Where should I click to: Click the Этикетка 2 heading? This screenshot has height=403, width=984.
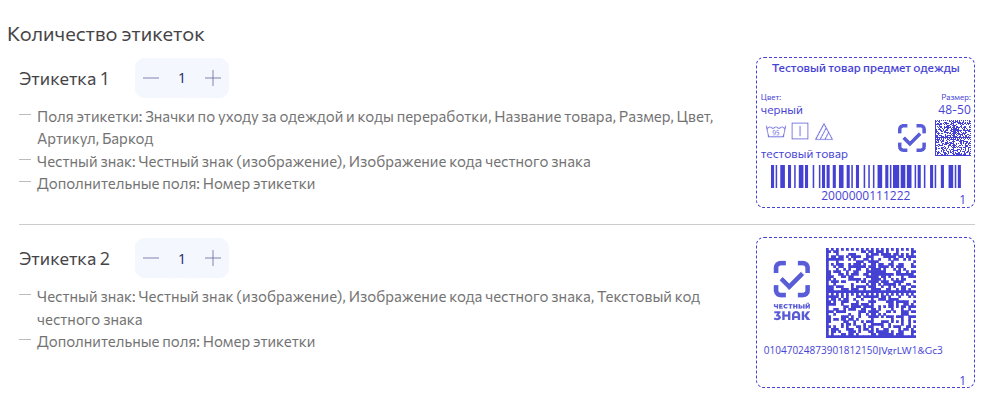(64, 259)
